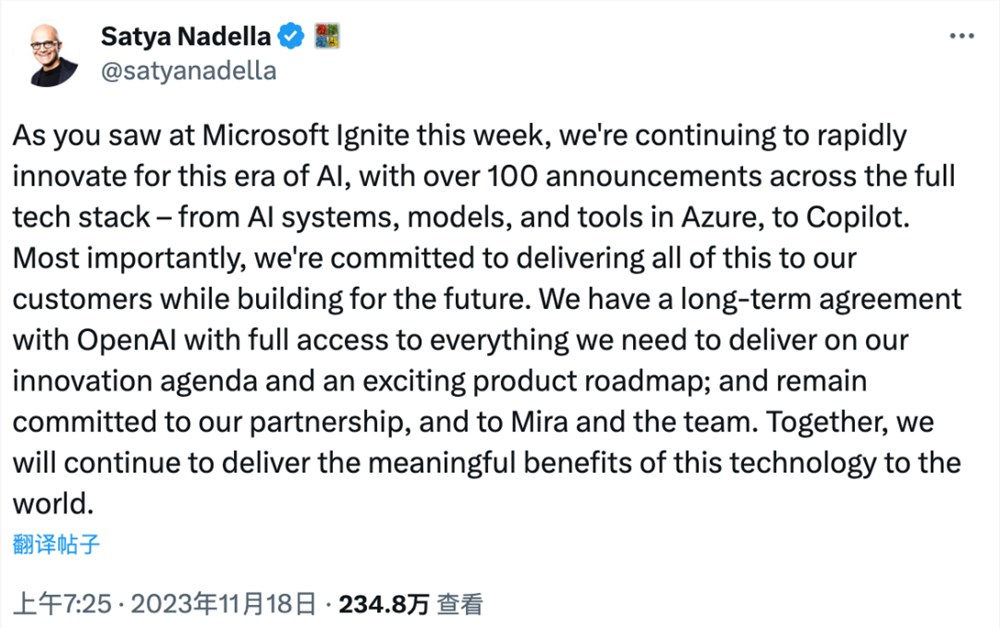Click the 2023年11月18日 post date

pos(223,603)
